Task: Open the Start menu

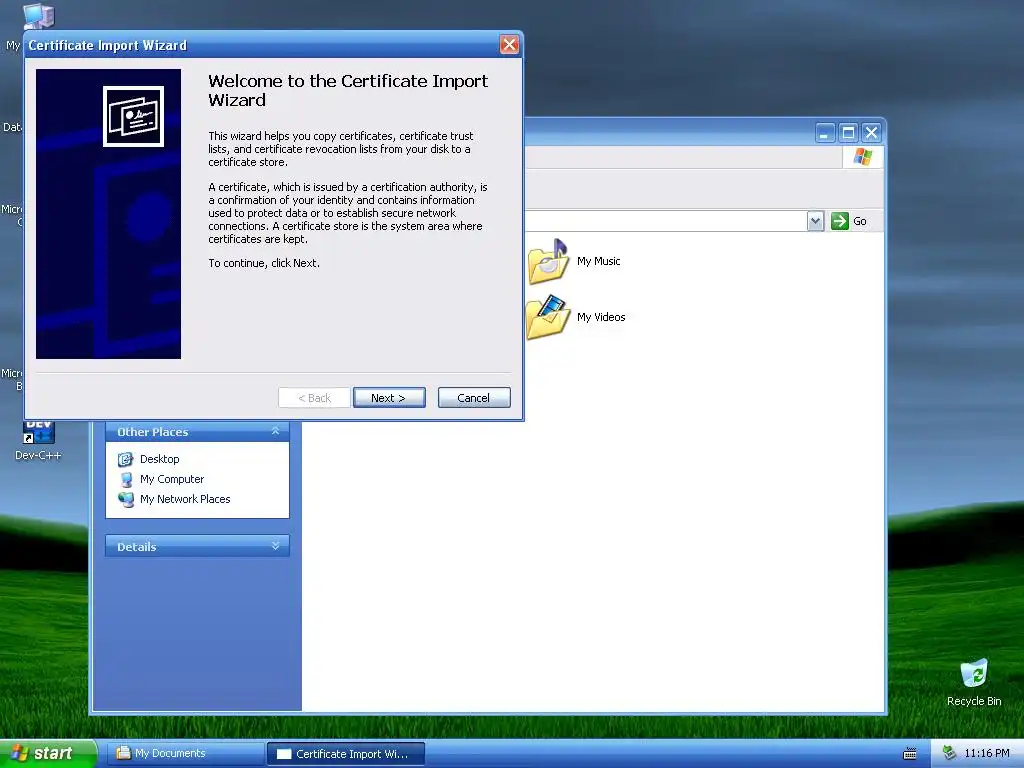Action: pyautogui.click(x=48, y=753)
